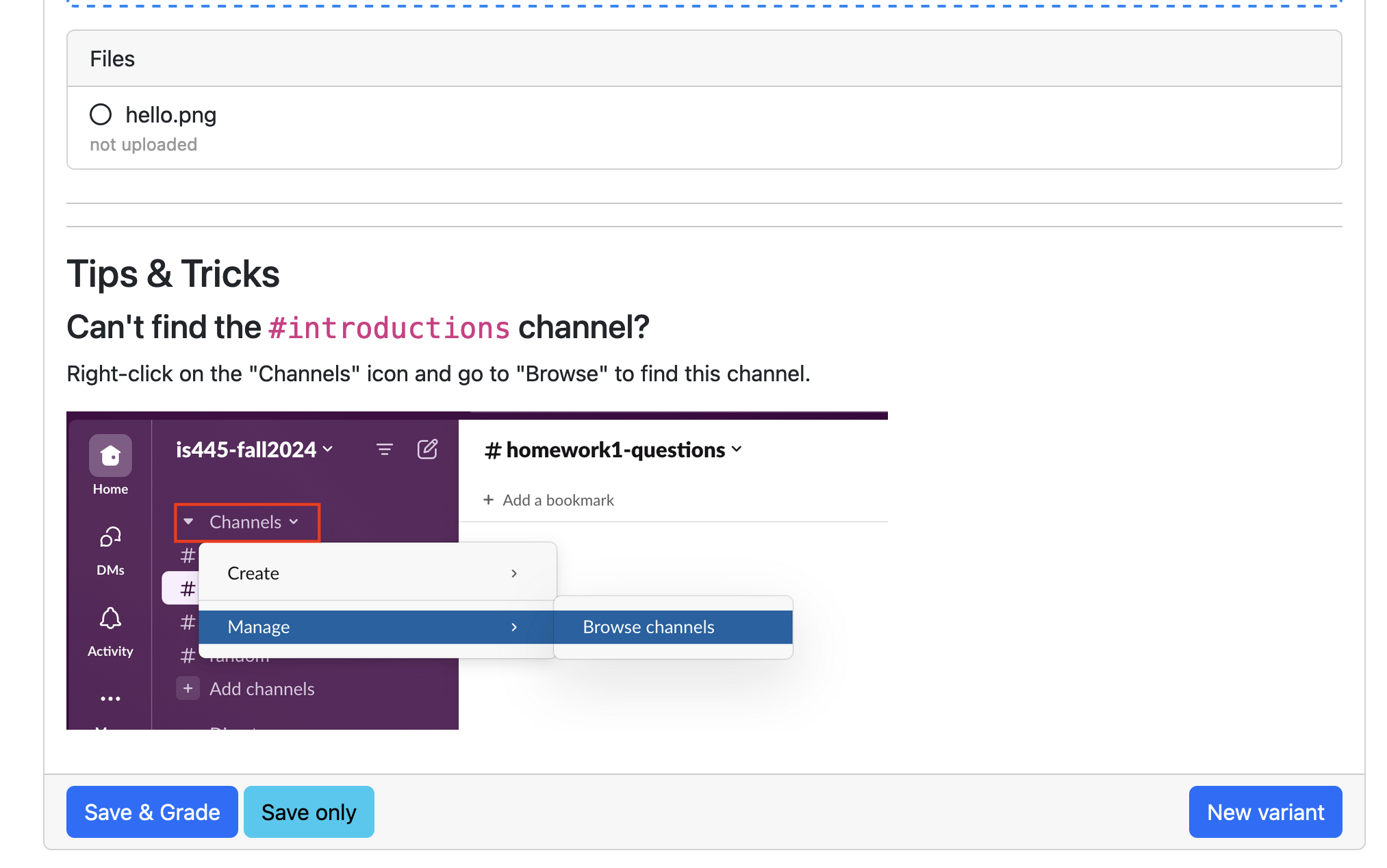Open the Manage submenu

click(258, 626)
